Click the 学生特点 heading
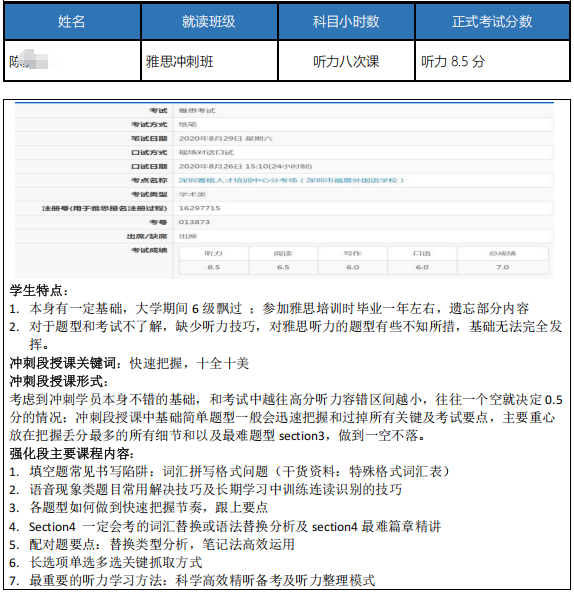The height and width of the screenshot is (597, 574). (38, 291)
